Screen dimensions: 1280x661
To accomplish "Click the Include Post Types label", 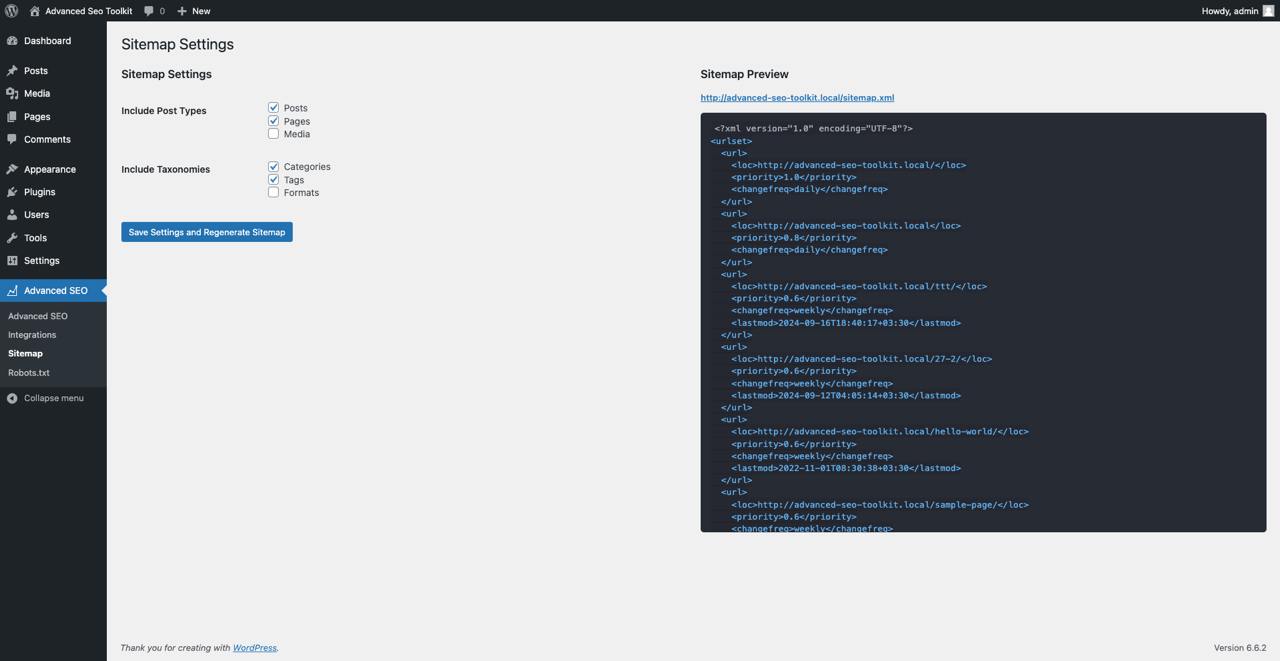I will pos(164,111).
